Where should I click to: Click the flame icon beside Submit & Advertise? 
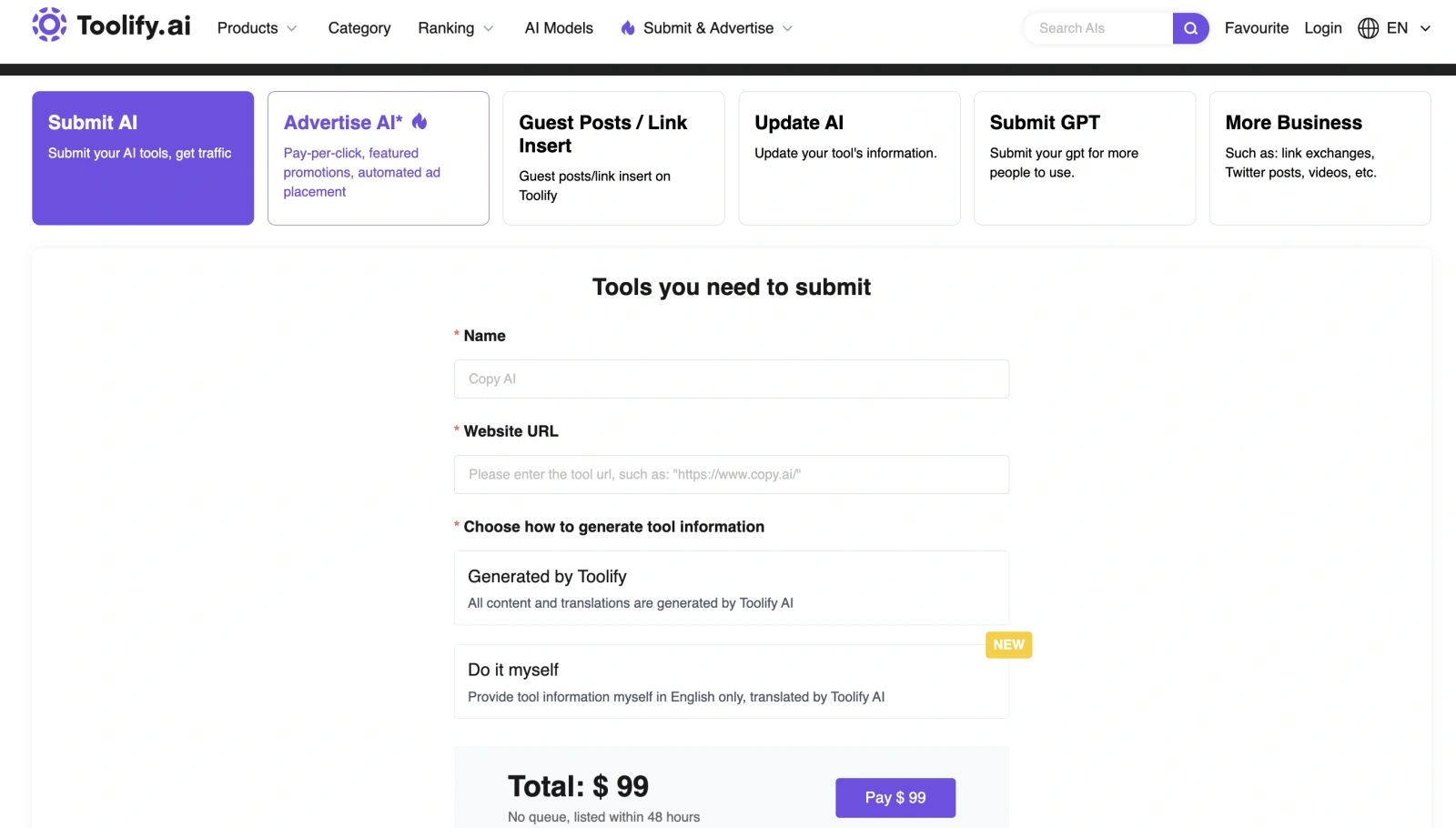click(628, 28)
